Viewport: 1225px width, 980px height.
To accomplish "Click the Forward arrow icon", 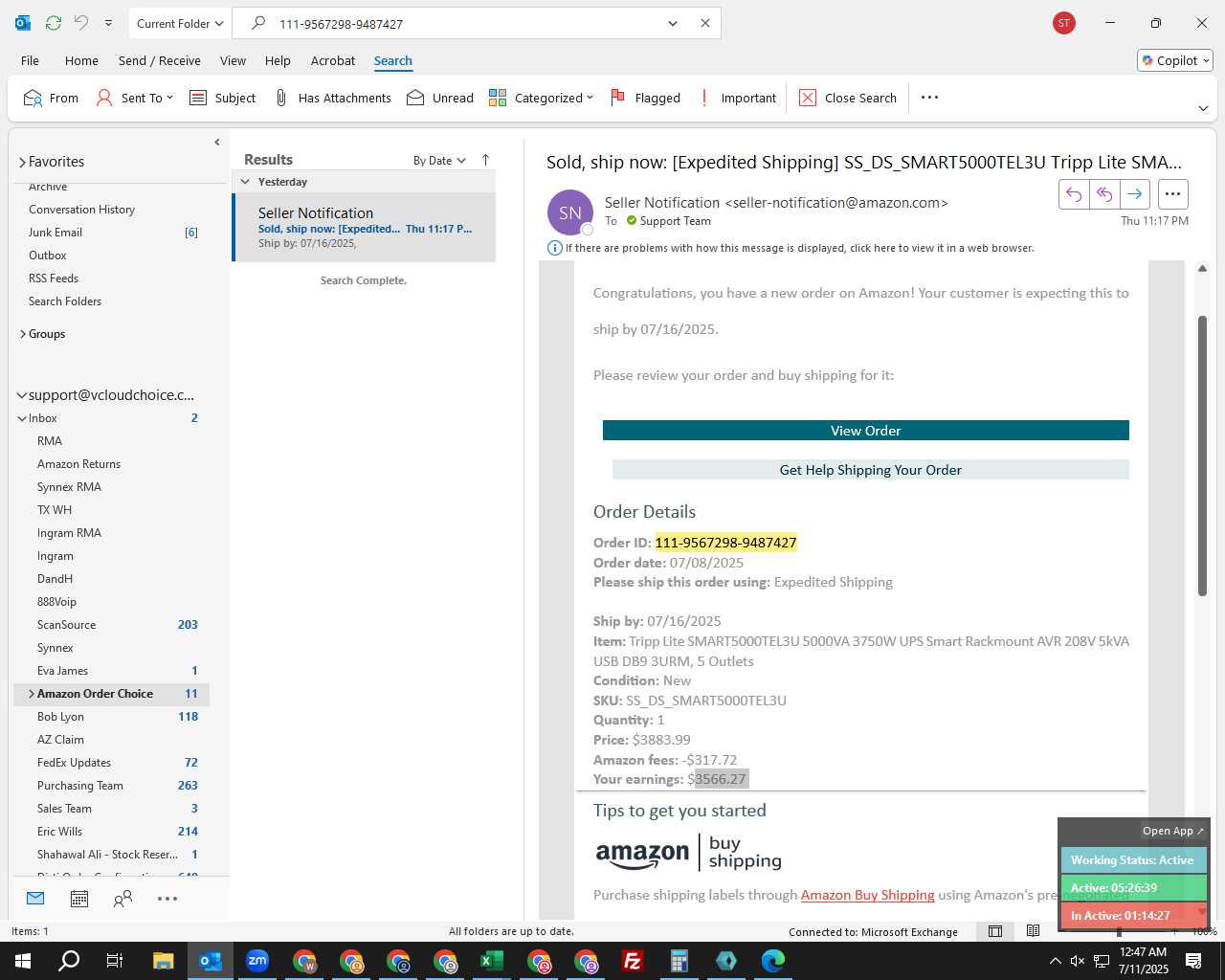I will 1135,194.
